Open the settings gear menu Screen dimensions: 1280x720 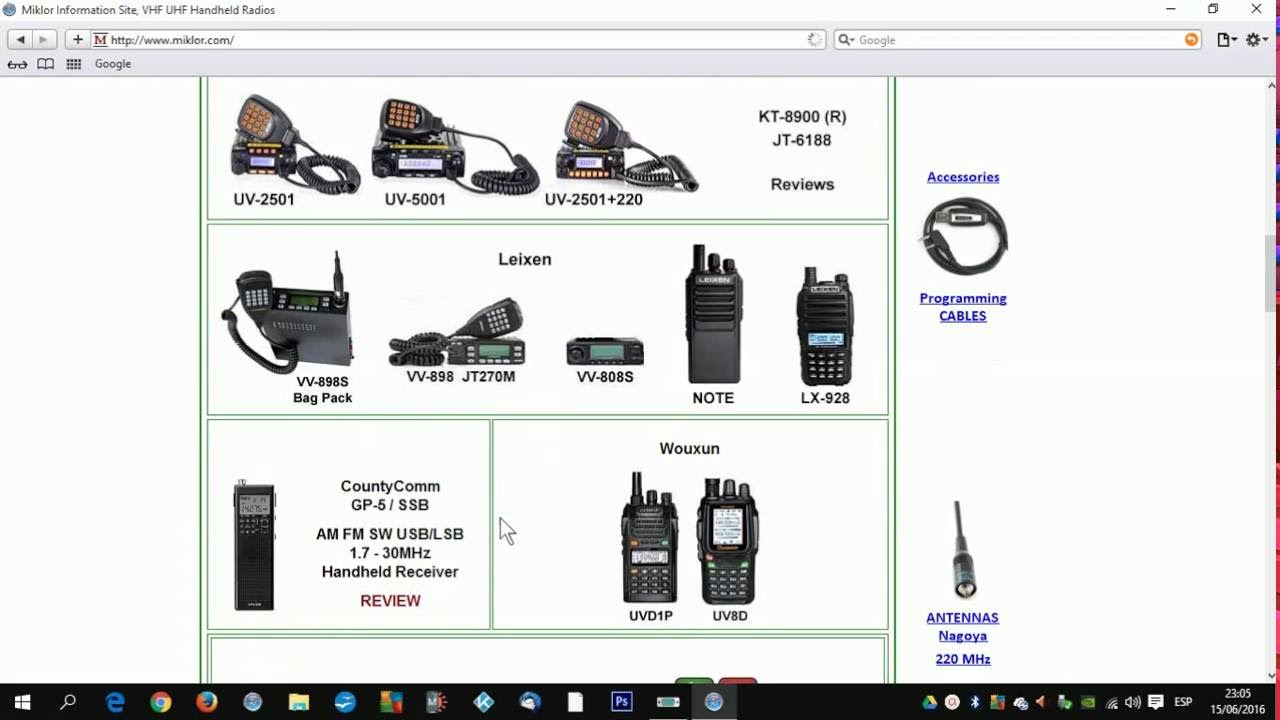tap(1257, 40)
